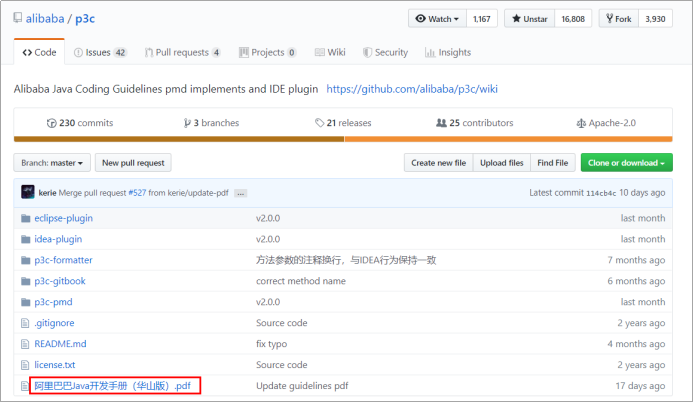Open the alibaba owner link
Image resolution: width=694 pixels, height=402 pixels.
[x=45, y=19]
